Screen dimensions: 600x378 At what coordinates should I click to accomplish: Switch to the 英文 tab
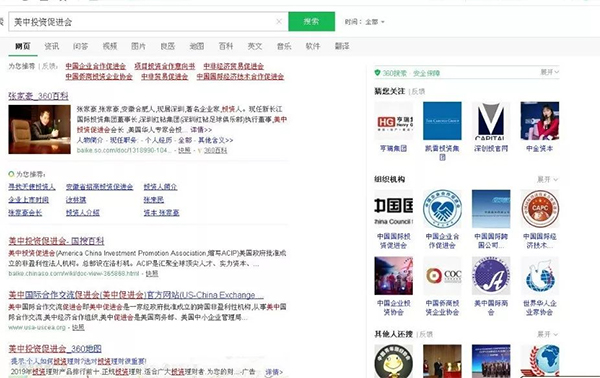pyautogui.click(x=254, y=46)
